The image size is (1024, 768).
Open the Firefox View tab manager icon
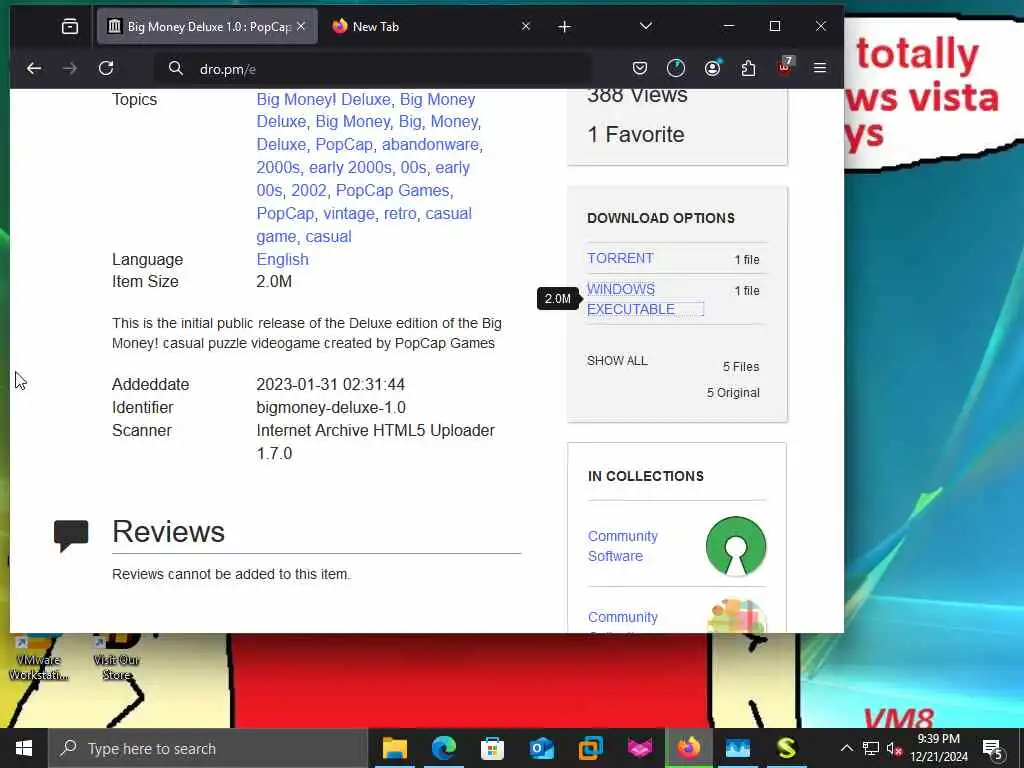point(69,26)
